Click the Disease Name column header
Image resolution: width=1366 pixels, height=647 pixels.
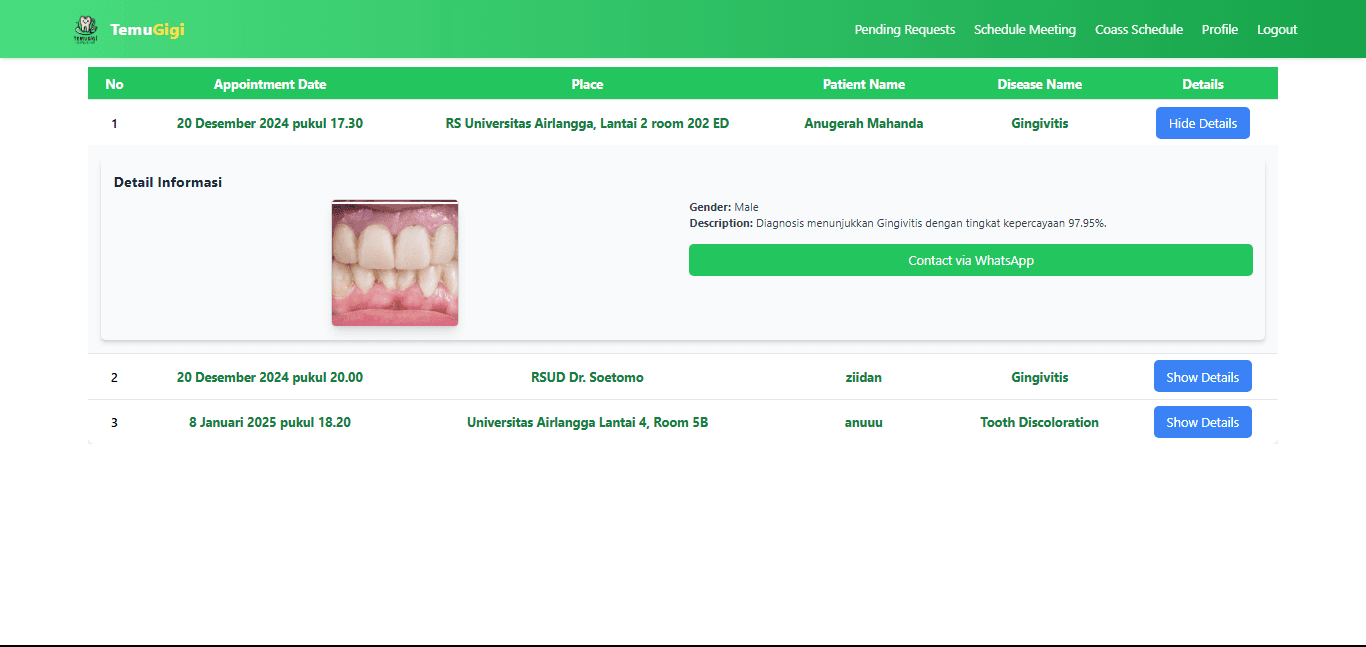tap(1039, 84)
